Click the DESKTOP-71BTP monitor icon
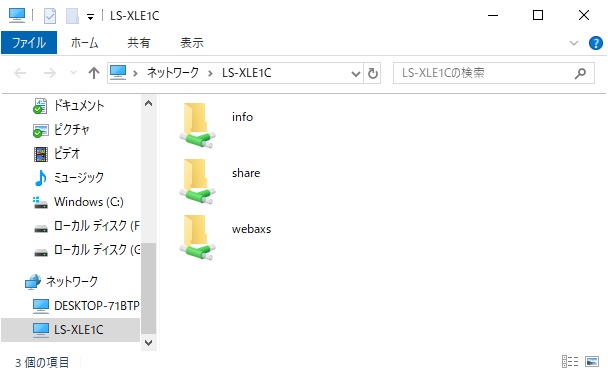 pyautogui.click(x=41, y=306)
